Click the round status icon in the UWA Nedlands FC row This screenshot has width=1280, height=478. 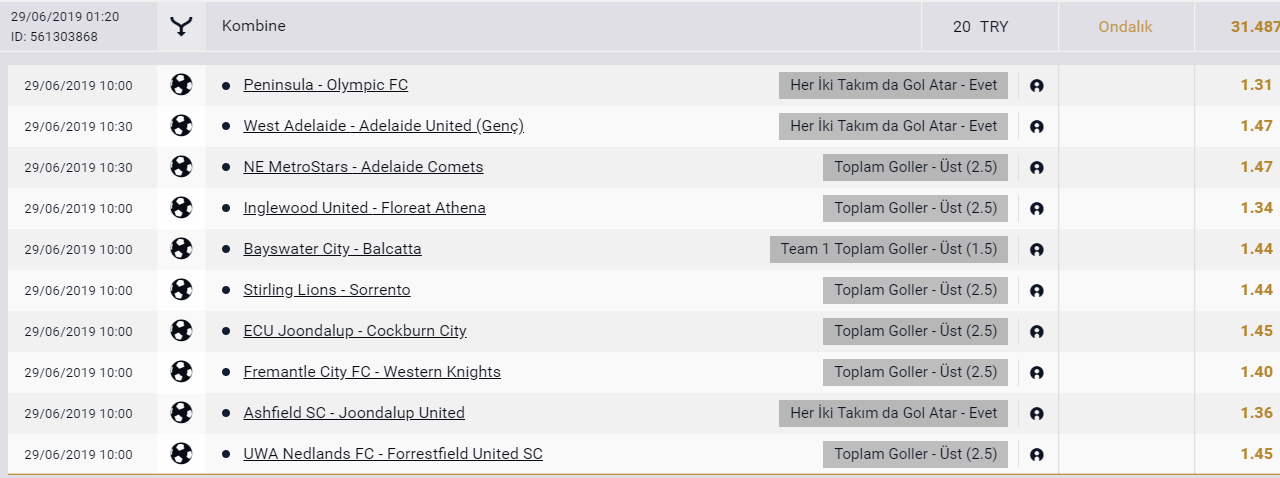coord(1037,455)
